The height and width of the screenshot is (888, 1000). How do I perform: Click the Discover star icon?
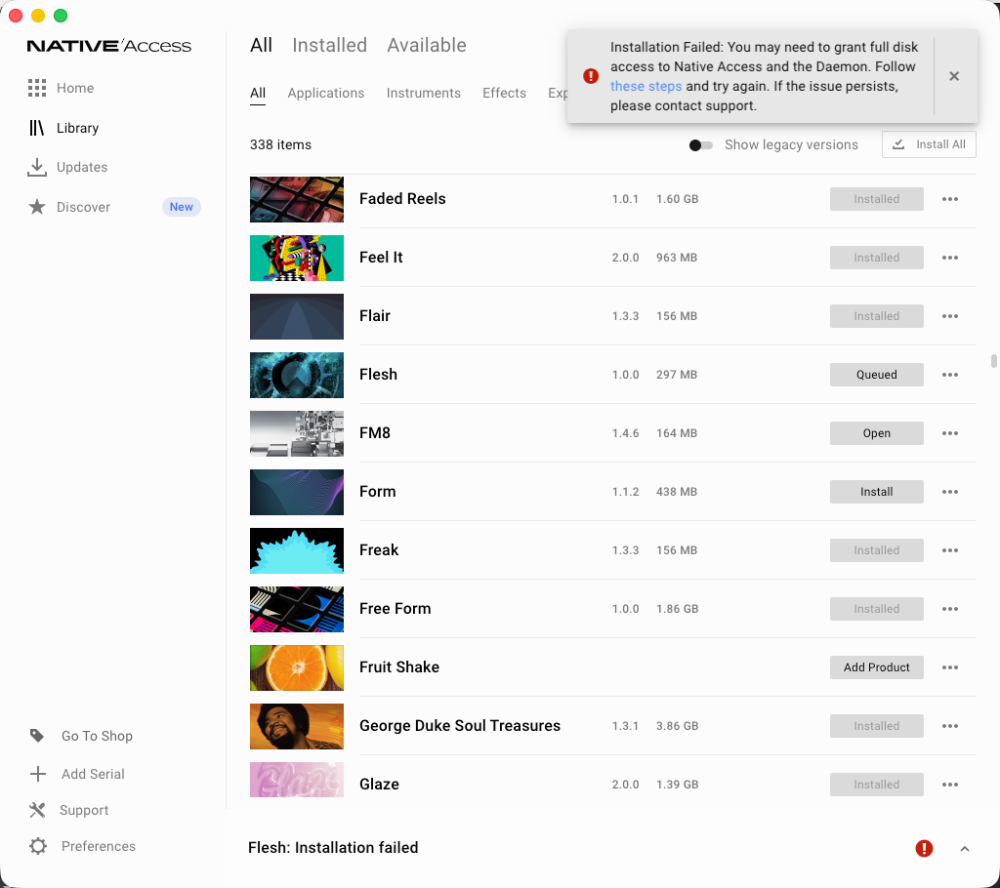pos(37,207)
